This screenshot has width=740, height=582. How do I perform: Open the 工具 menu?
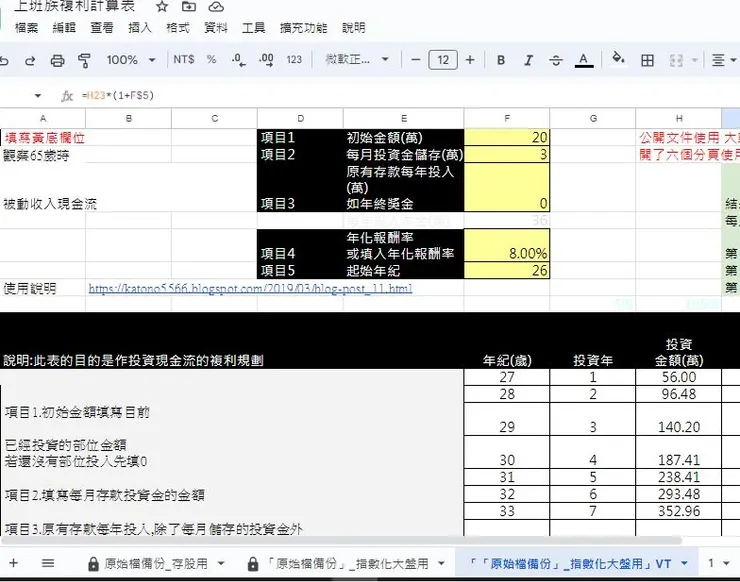click(253, 28)
